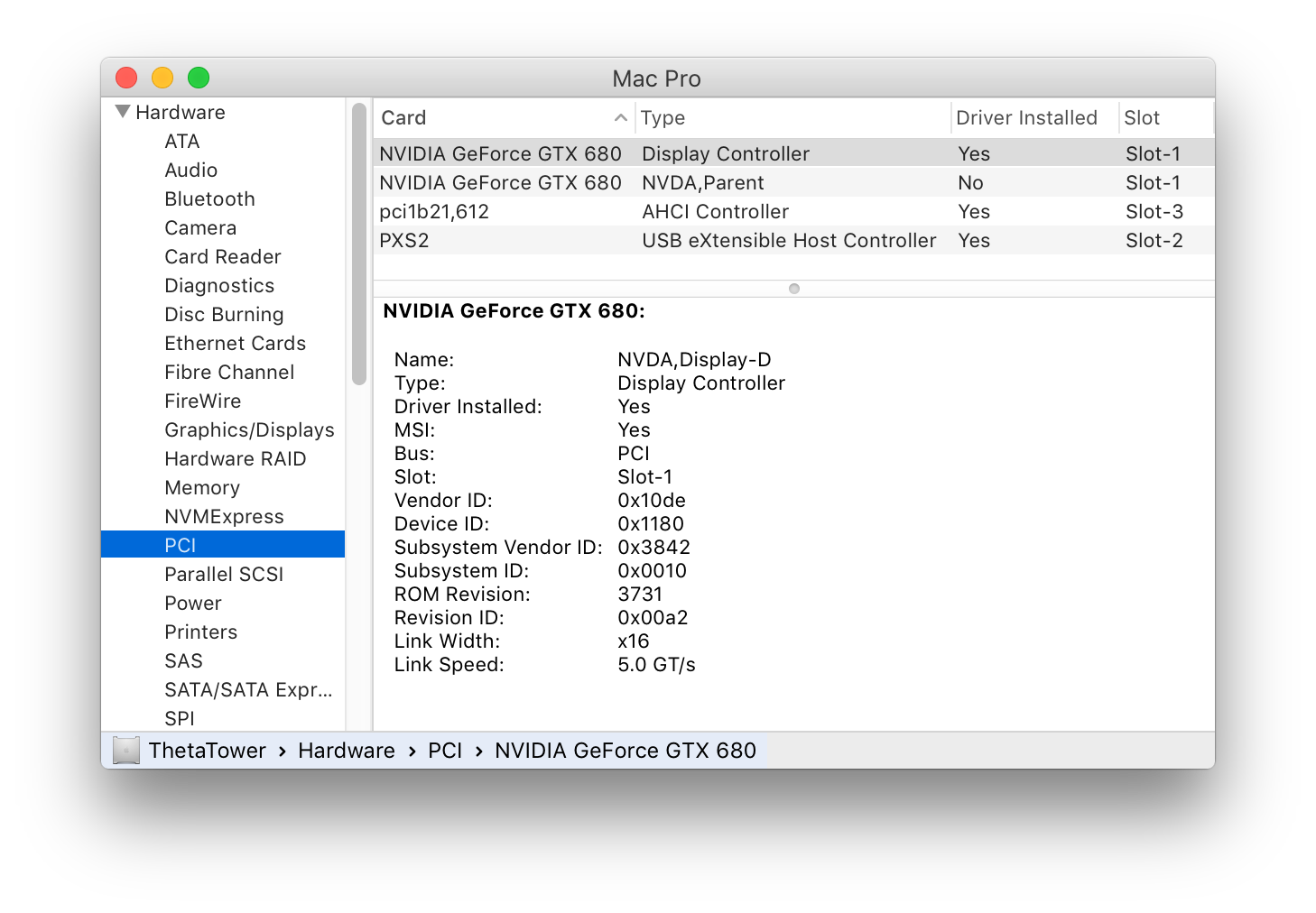Open SATA/SATA Express in the sidebar
The image size is (1316, 913).
click(x=249, y=689)
